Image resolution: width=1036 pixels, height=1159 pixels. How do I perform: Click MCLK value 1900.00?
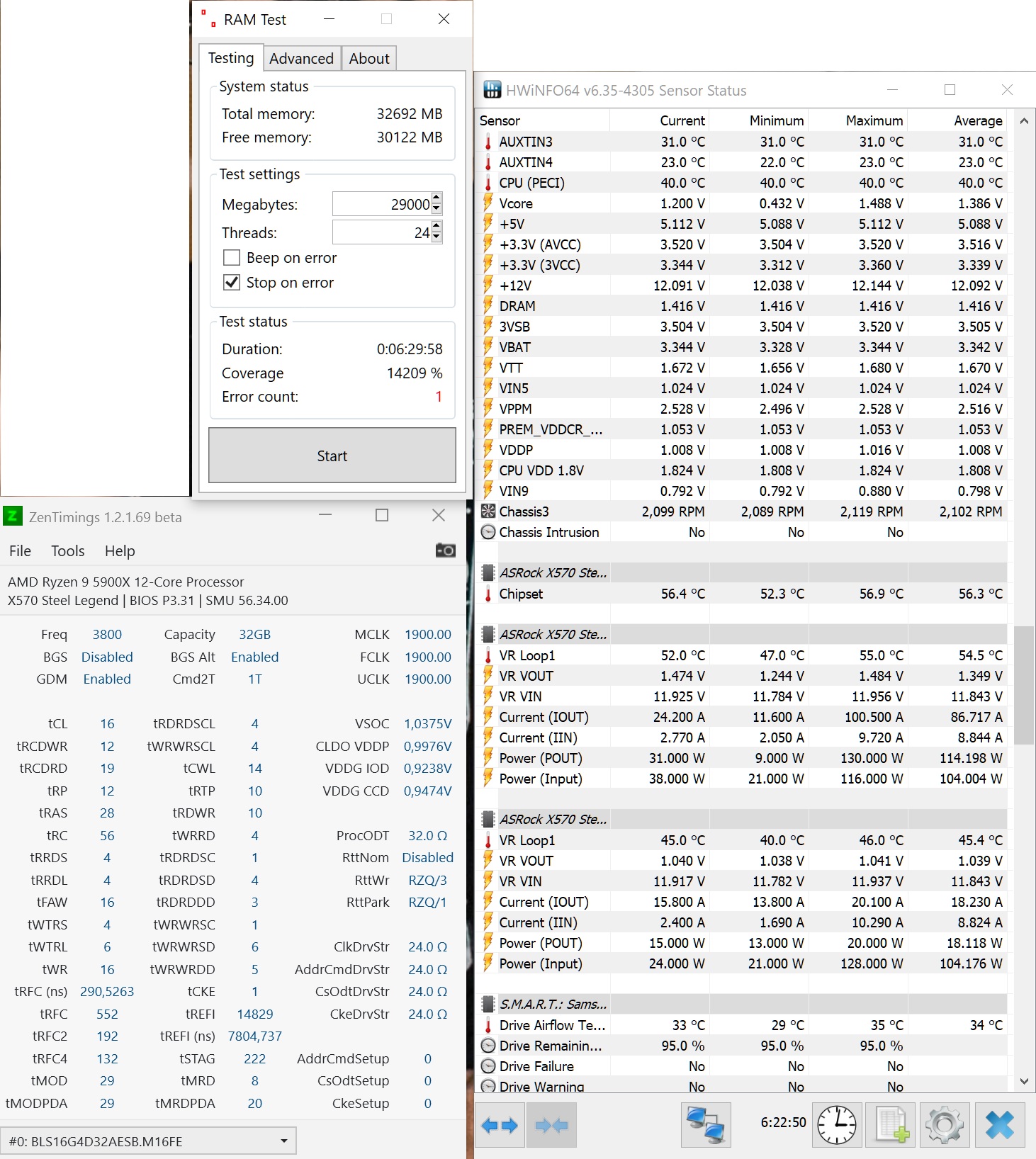coord(427,635)
